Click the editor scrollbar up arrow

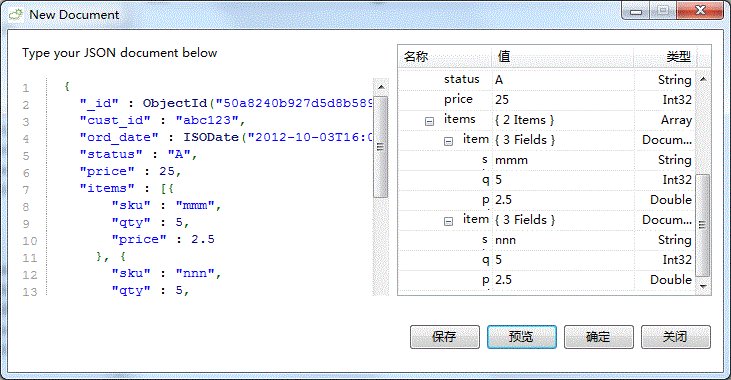click(x=381, y=87)
